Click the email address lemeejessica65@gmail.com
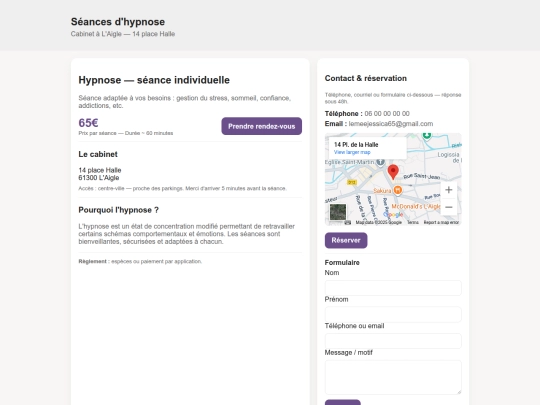 click(x=391, y=124)
